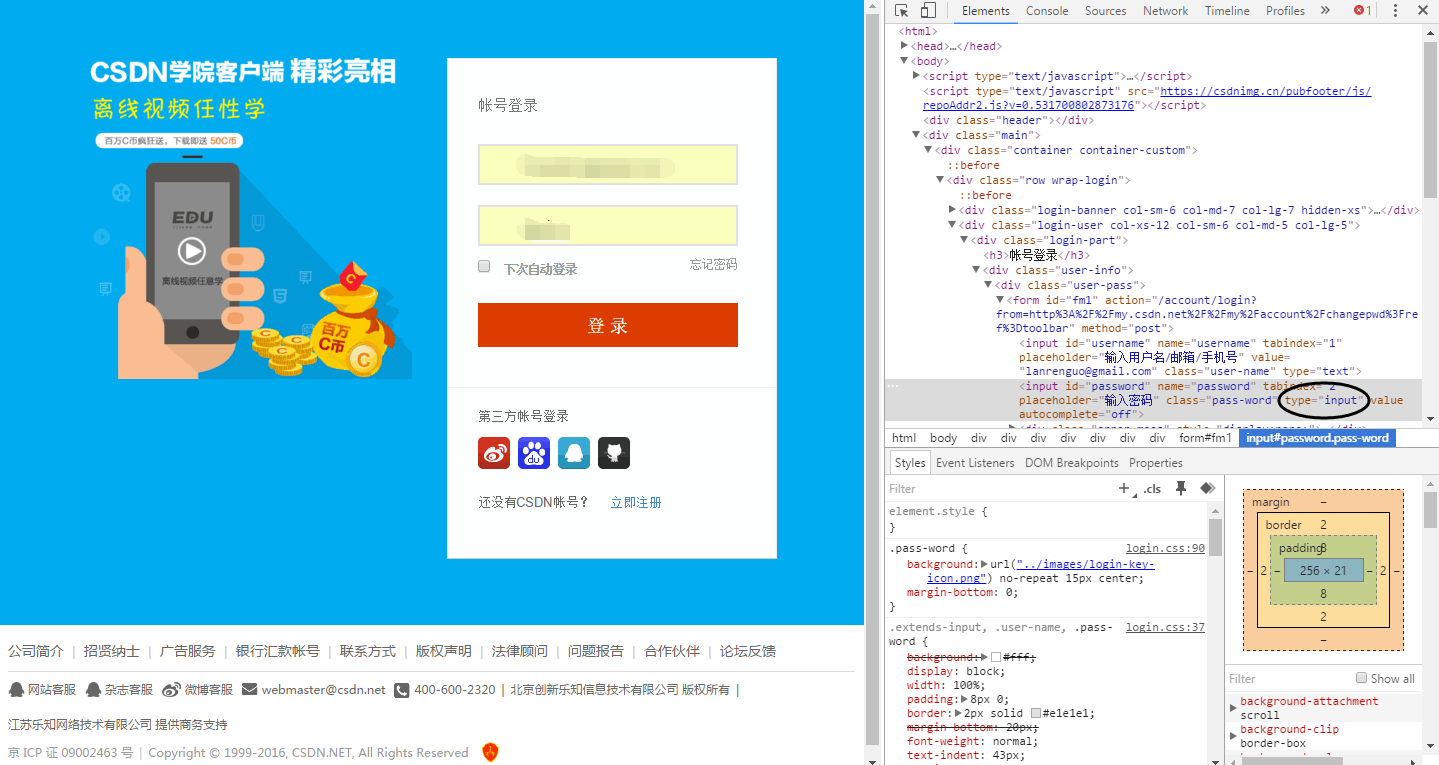Switch to the Event Listeners pane
This screenshot has height=765, width=1439.
point(975,463)
